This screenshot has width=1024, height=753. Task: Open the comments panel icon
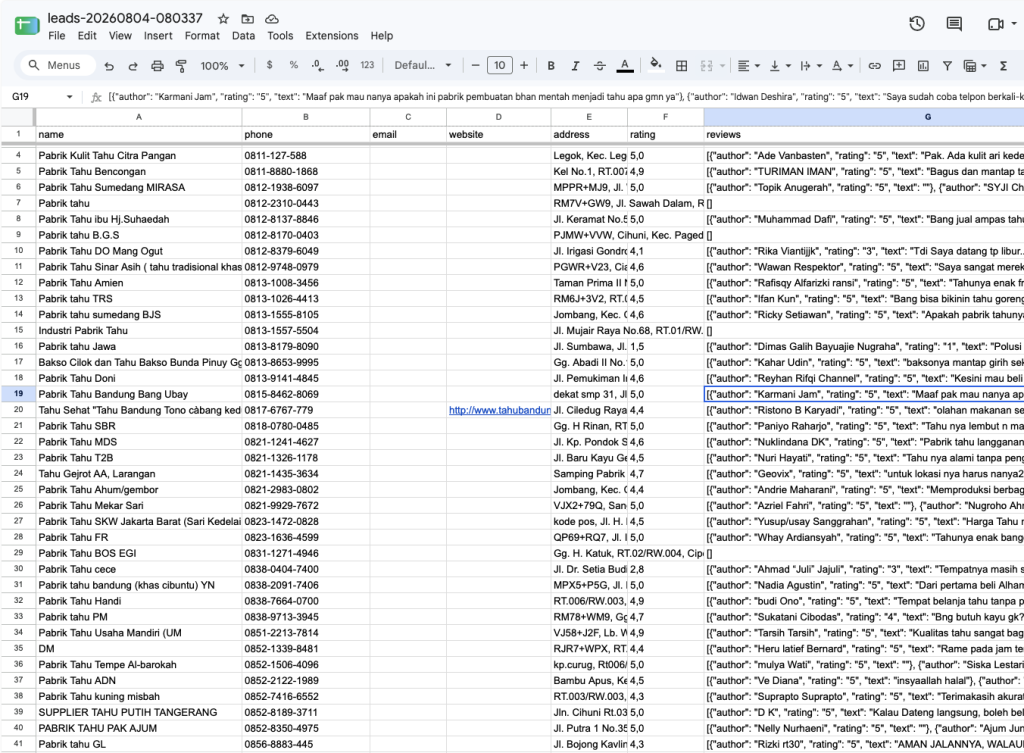coord(954,24)
